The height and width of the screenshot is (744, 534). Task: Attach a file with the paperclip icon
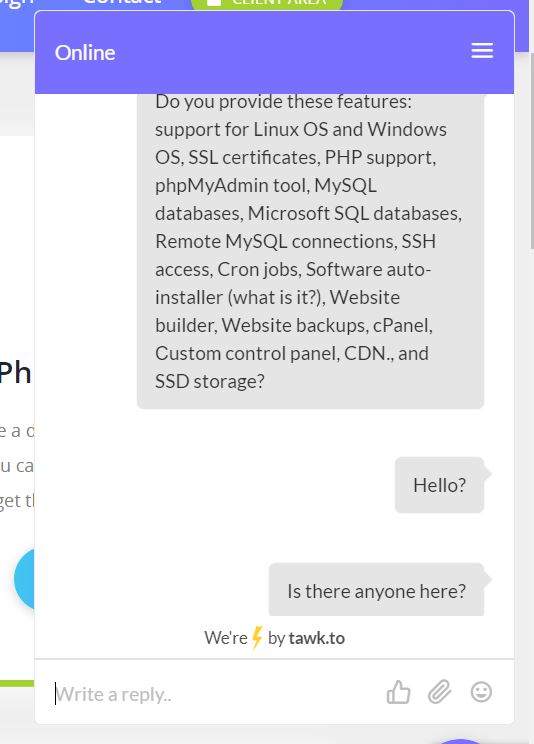click(440, 691)
